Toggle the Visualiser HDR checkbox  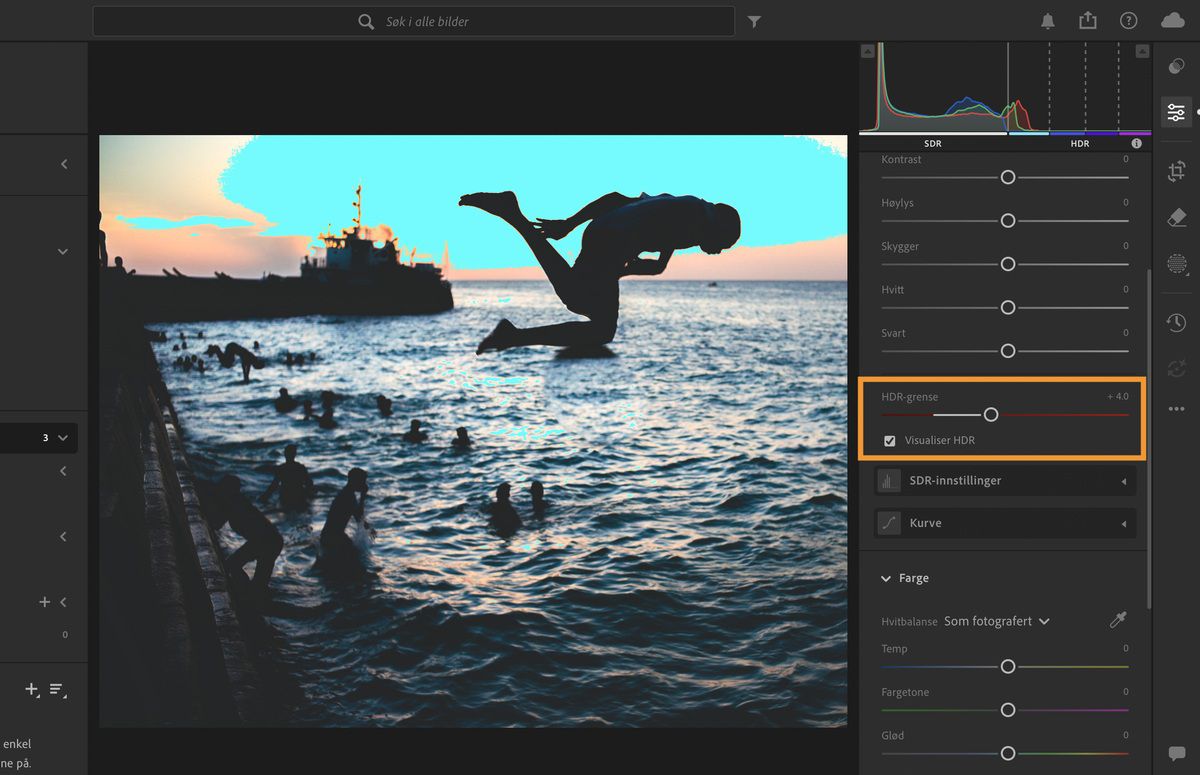point(889,440)
